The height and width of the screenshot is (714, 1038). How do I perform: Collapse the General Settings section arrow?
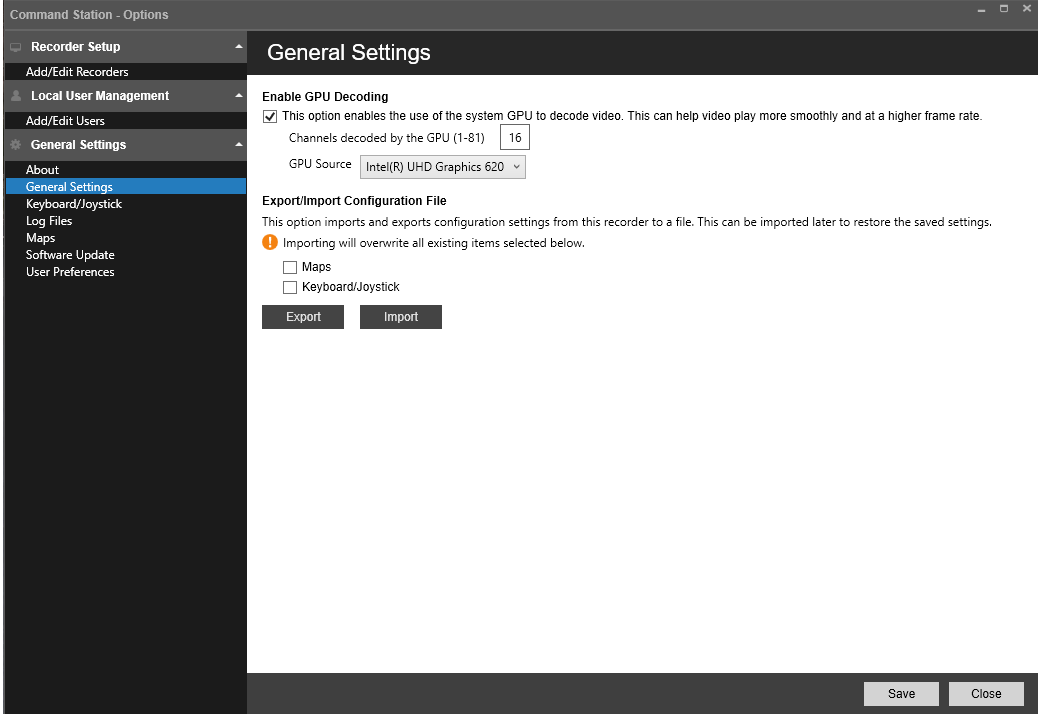(238, 144)
